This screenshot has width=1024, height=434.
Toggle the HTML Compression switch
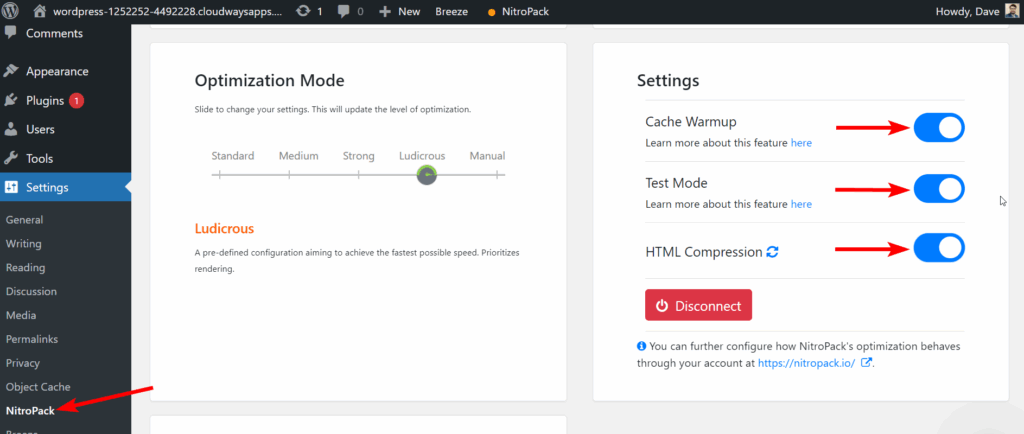[938, 248]
